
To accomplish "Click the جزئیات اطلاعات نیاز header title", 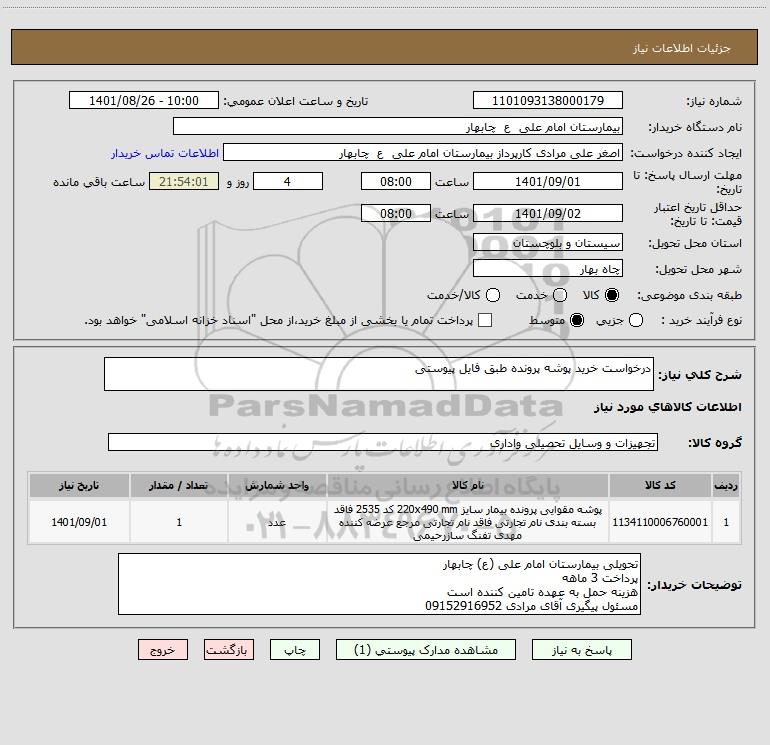I will point(682,48).
